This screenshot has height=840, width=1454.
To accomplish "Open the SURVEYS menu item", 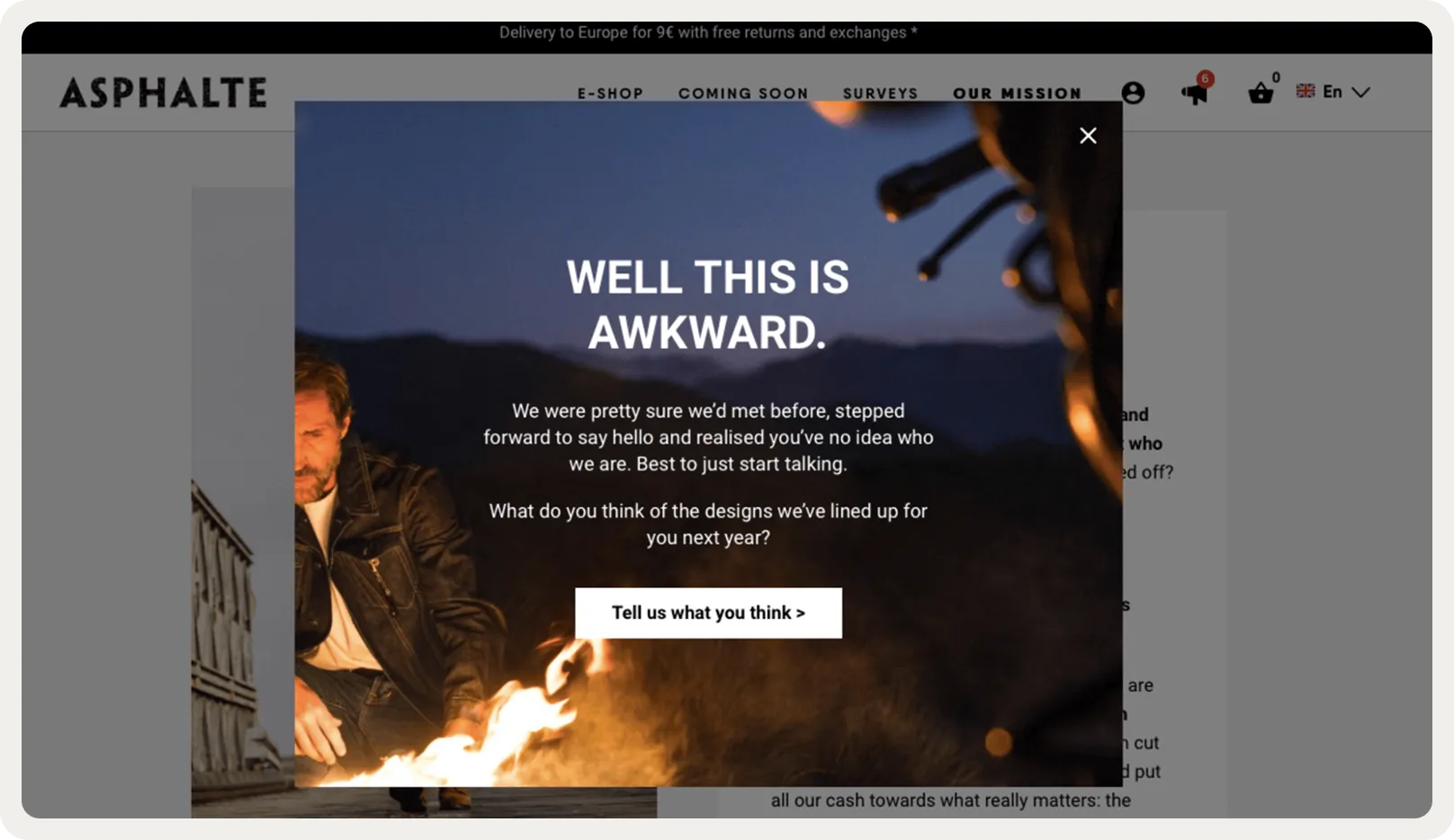I will pos(880,94).
